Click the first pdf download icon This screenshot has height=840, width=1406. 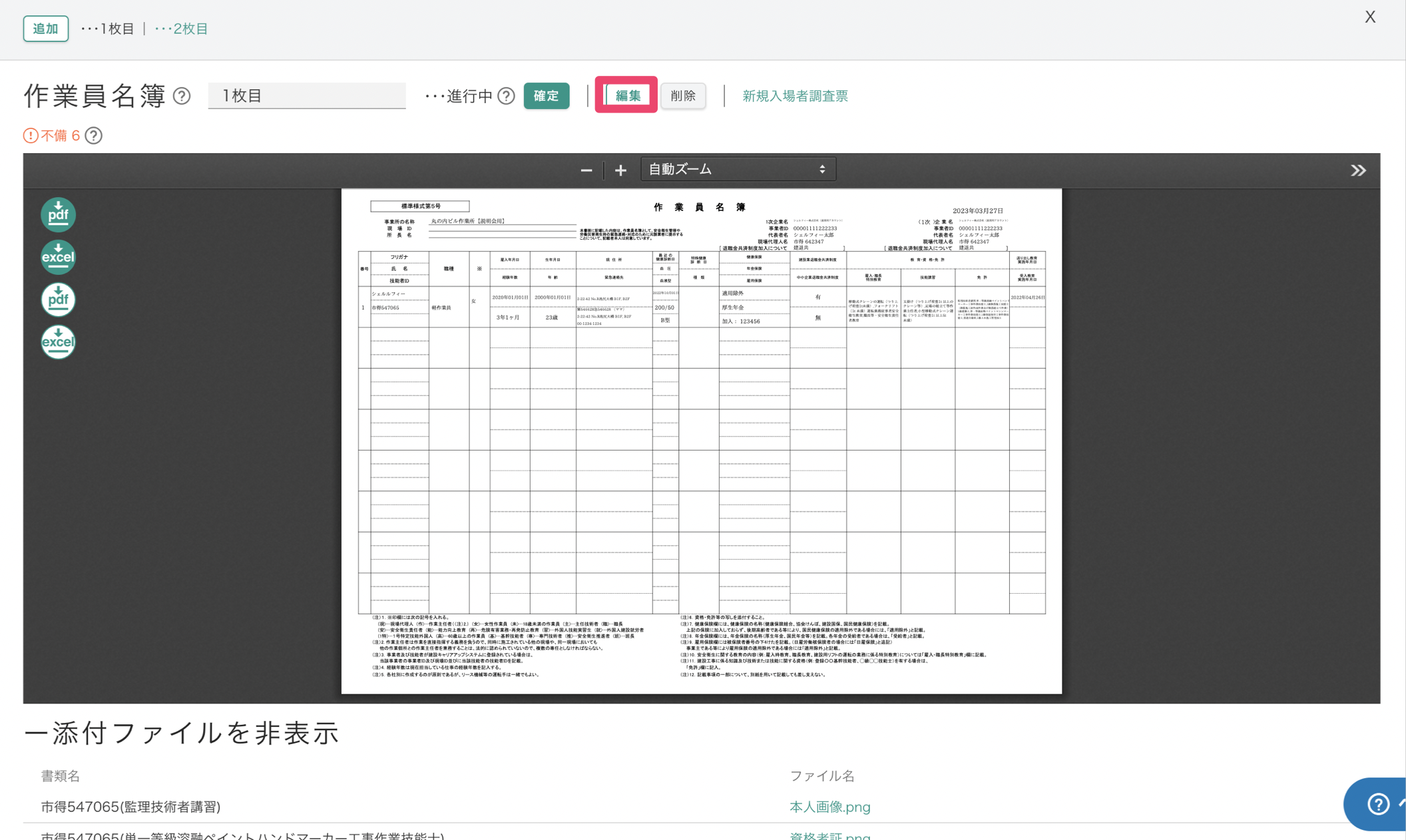[58, 214]
